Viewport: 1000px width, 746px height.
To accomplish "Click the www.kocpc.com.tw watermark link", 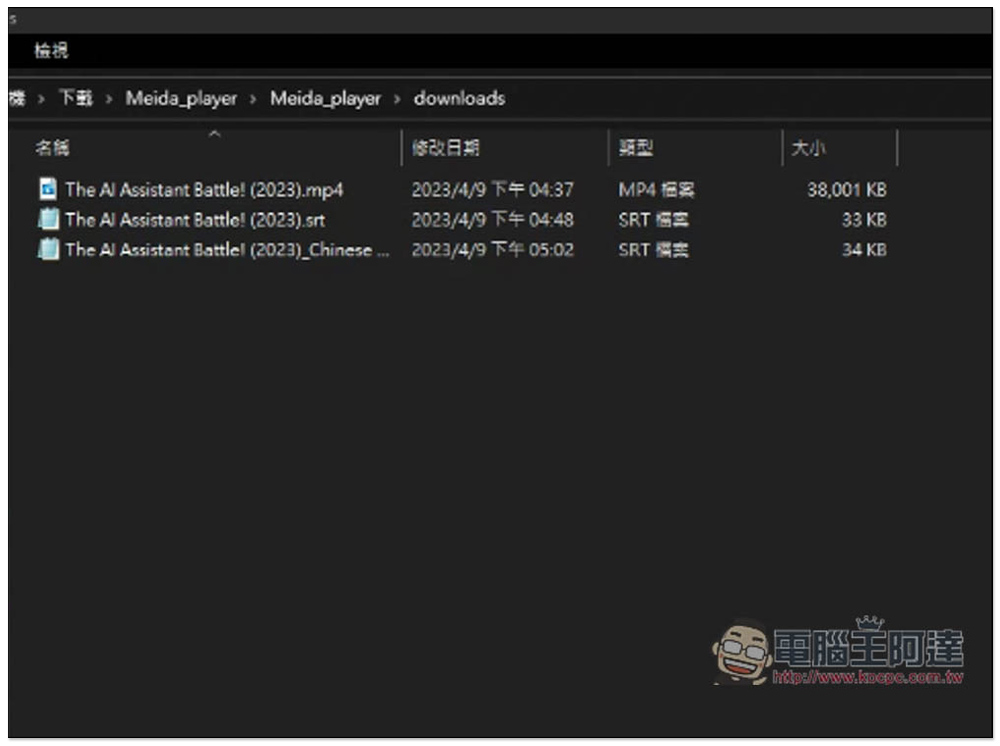I will (x=868, y=677).
